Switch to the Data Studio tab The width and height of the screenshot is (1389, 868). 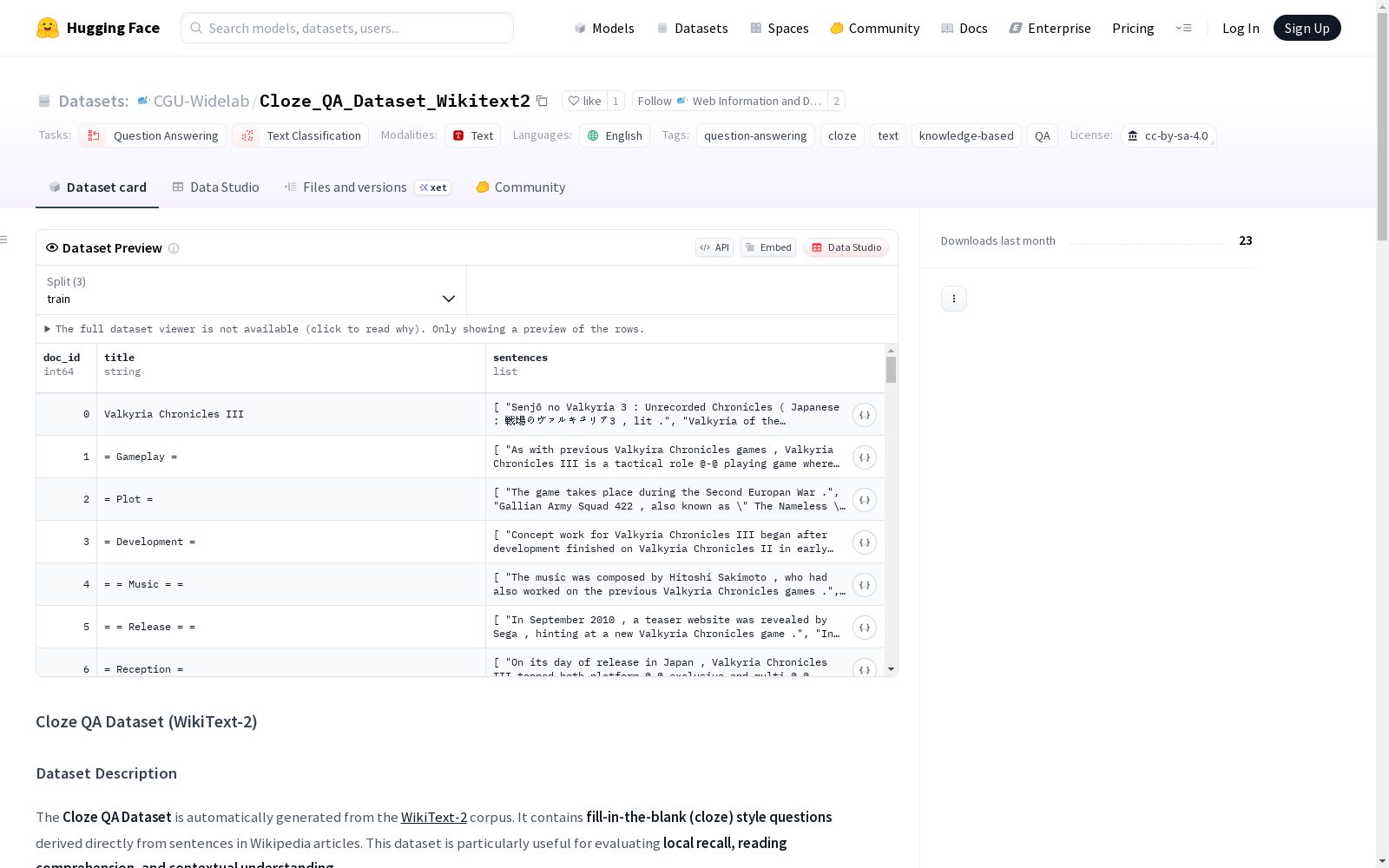pos(216,187)
